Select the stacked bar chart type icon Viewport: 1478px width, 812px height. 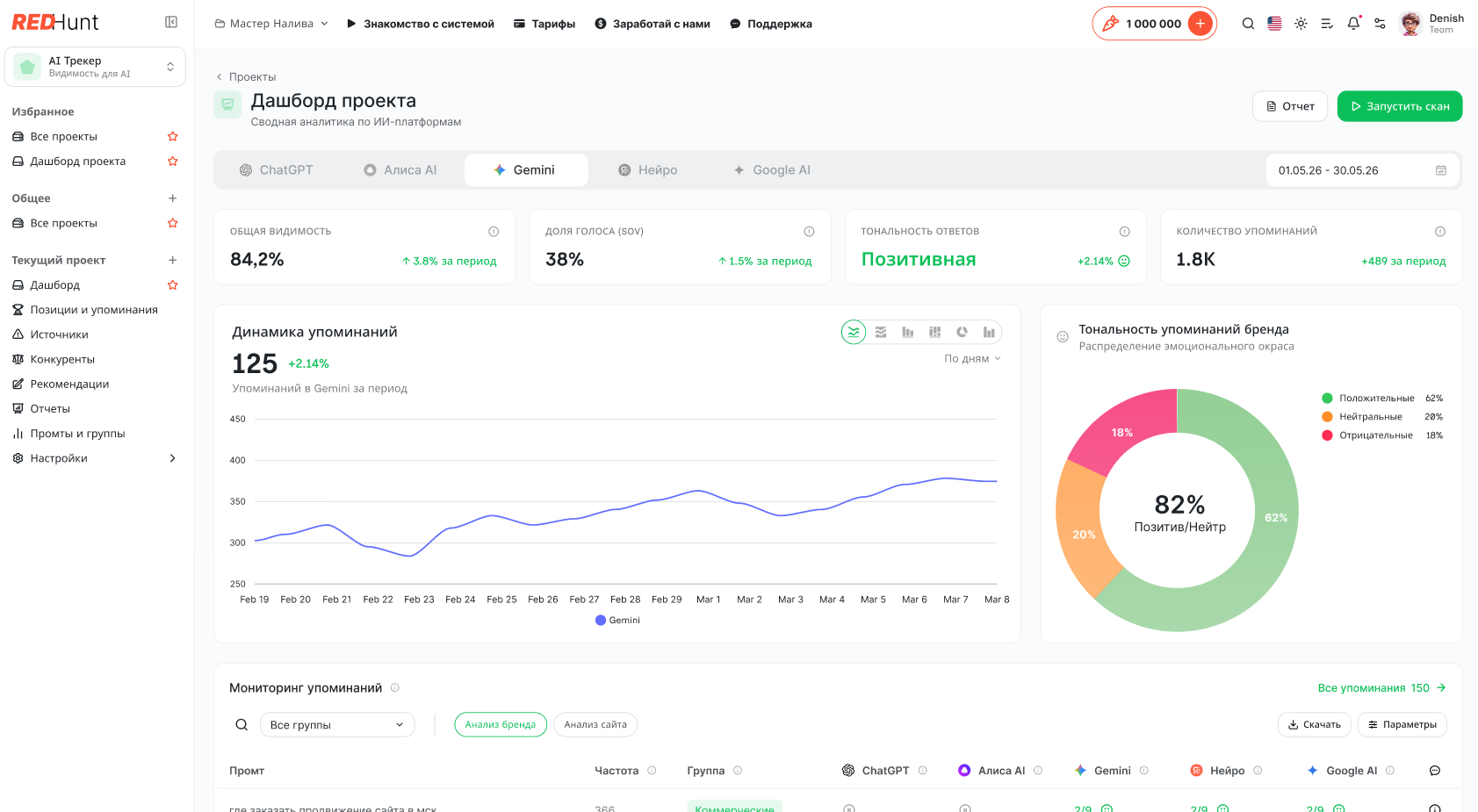tap(935, 332)
